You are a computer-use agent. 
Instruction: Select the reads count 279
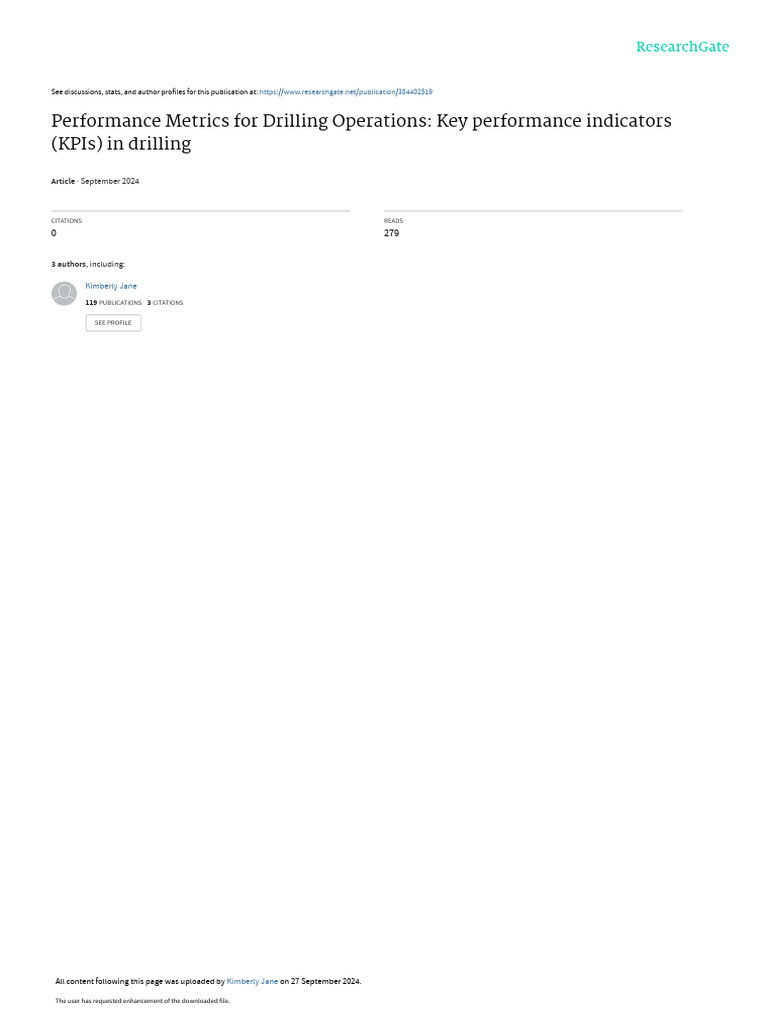click(x=391, y=233)
